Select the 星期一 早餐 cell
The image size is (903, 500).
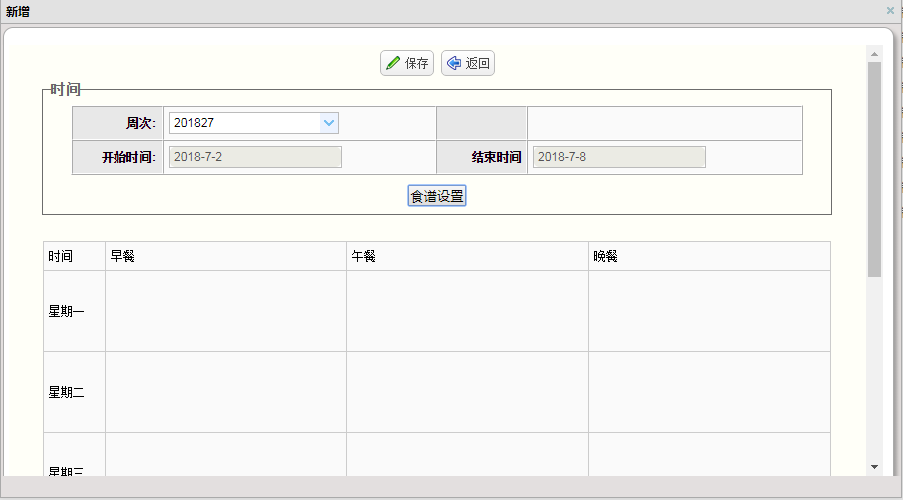point(225,311)
